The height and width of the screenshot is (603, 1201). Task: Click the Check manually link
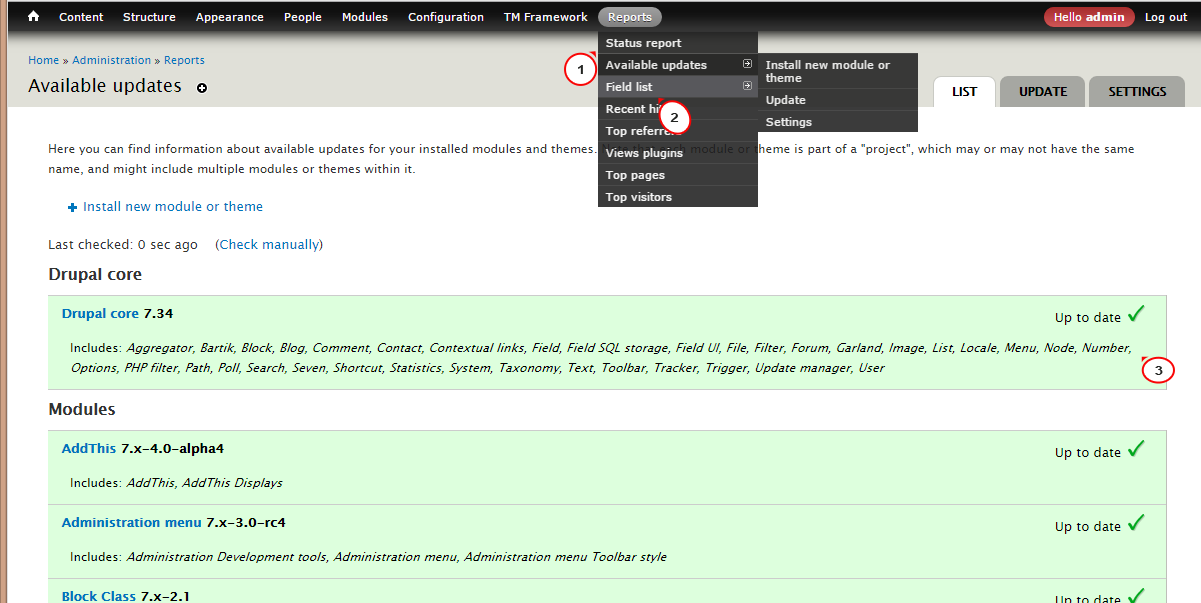269,244
